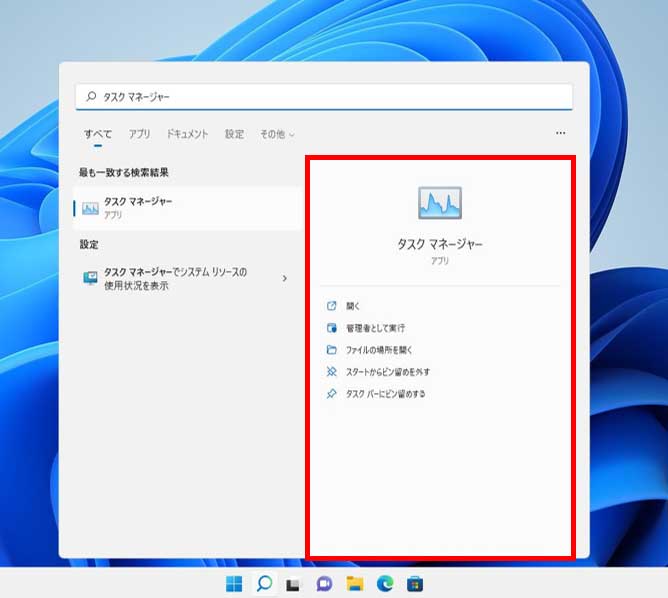The height and width of the screenshot is (598, 668).
Task: Click the large Task Manager app icon
Action: [439, 203]
